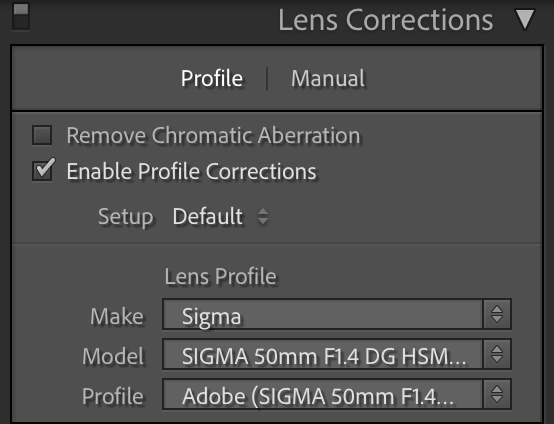This screenshot has height=424, width=554.
Task: Click the up-down arrows beside Default
Action: tap(263, 216)
